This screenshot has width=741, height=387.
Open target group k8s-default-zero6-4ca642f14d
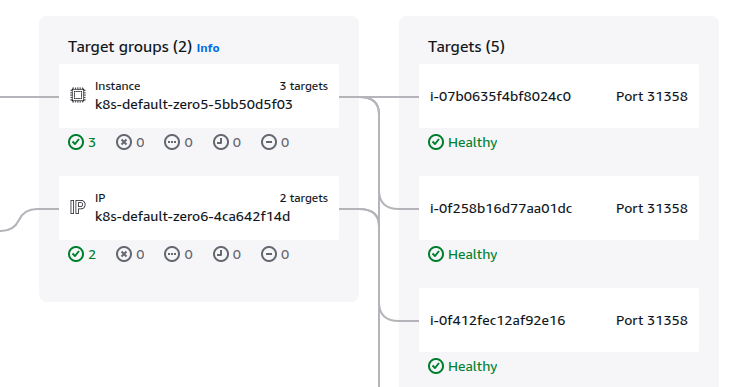click(x=192, y=216)
